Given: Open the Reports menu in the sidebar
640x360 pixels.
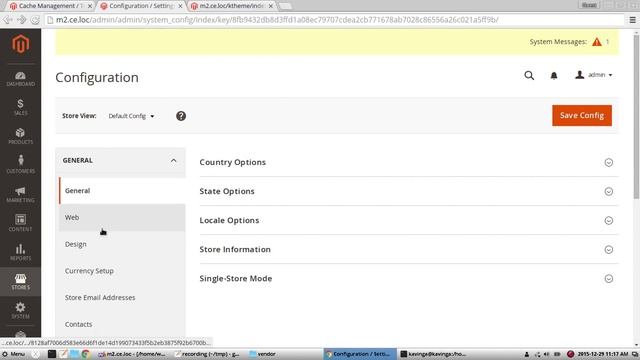Looking at the screenshot, I should (20, 253).
